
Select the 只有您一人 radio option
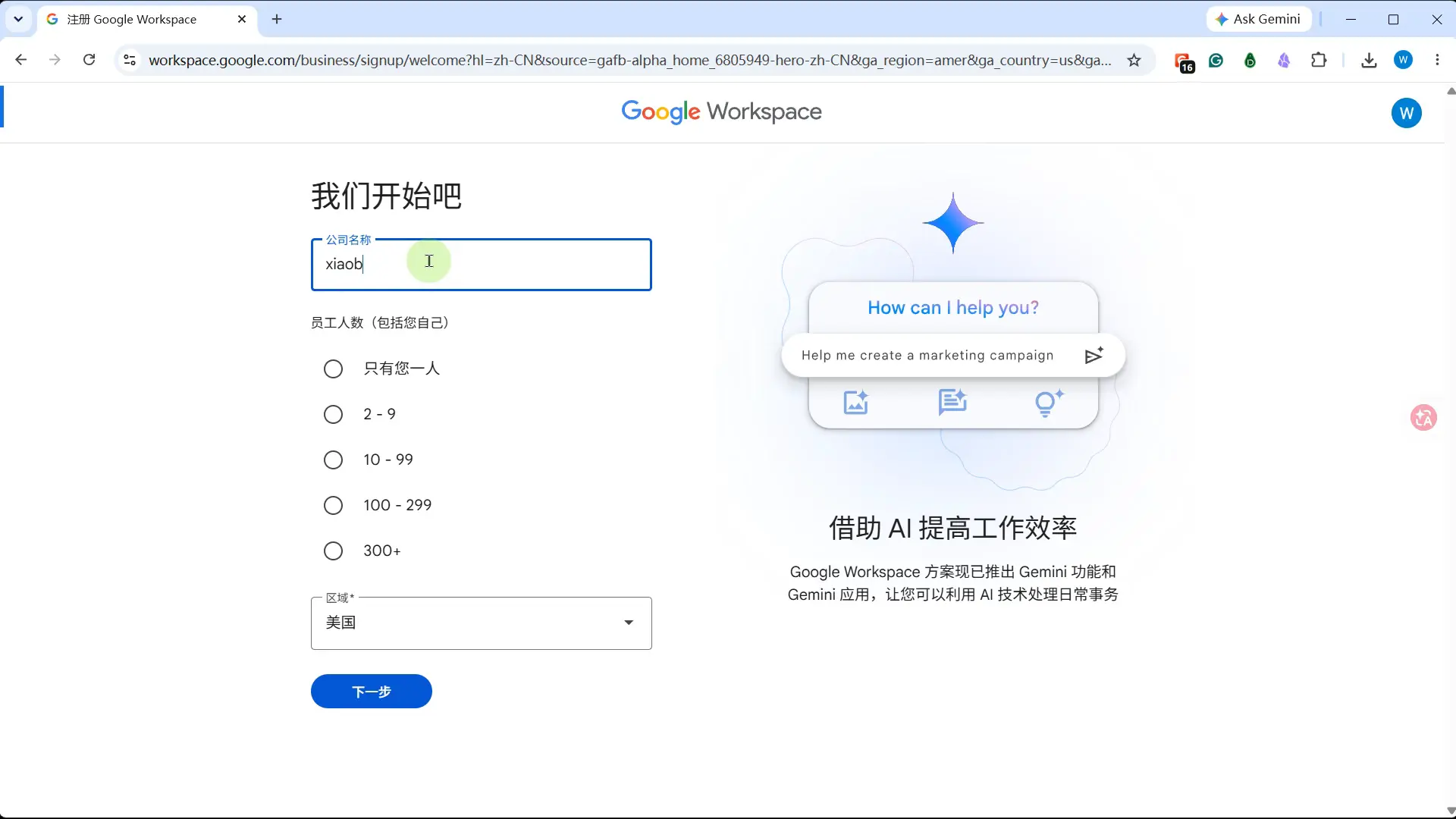pyautogui.click(x=333, y=369)
